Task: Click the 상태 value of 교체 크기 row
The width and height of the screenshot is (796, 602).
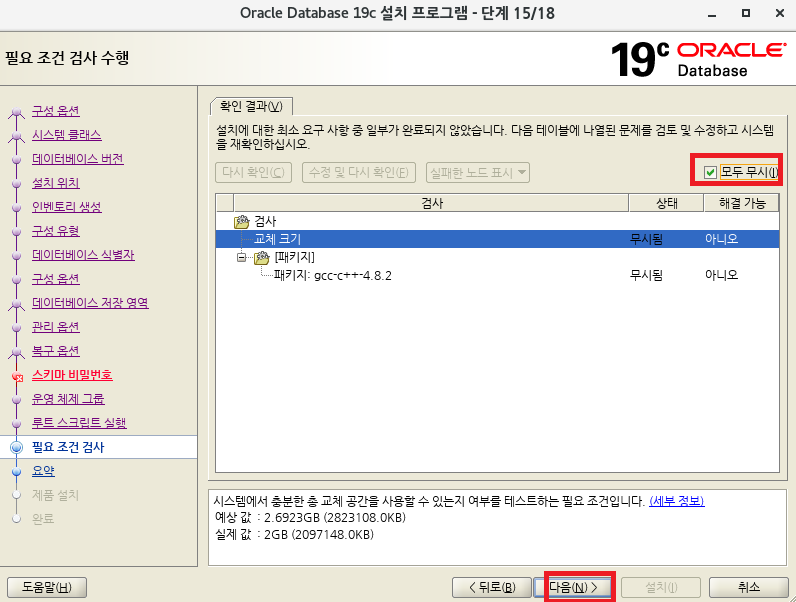Action: click(646, 239)
